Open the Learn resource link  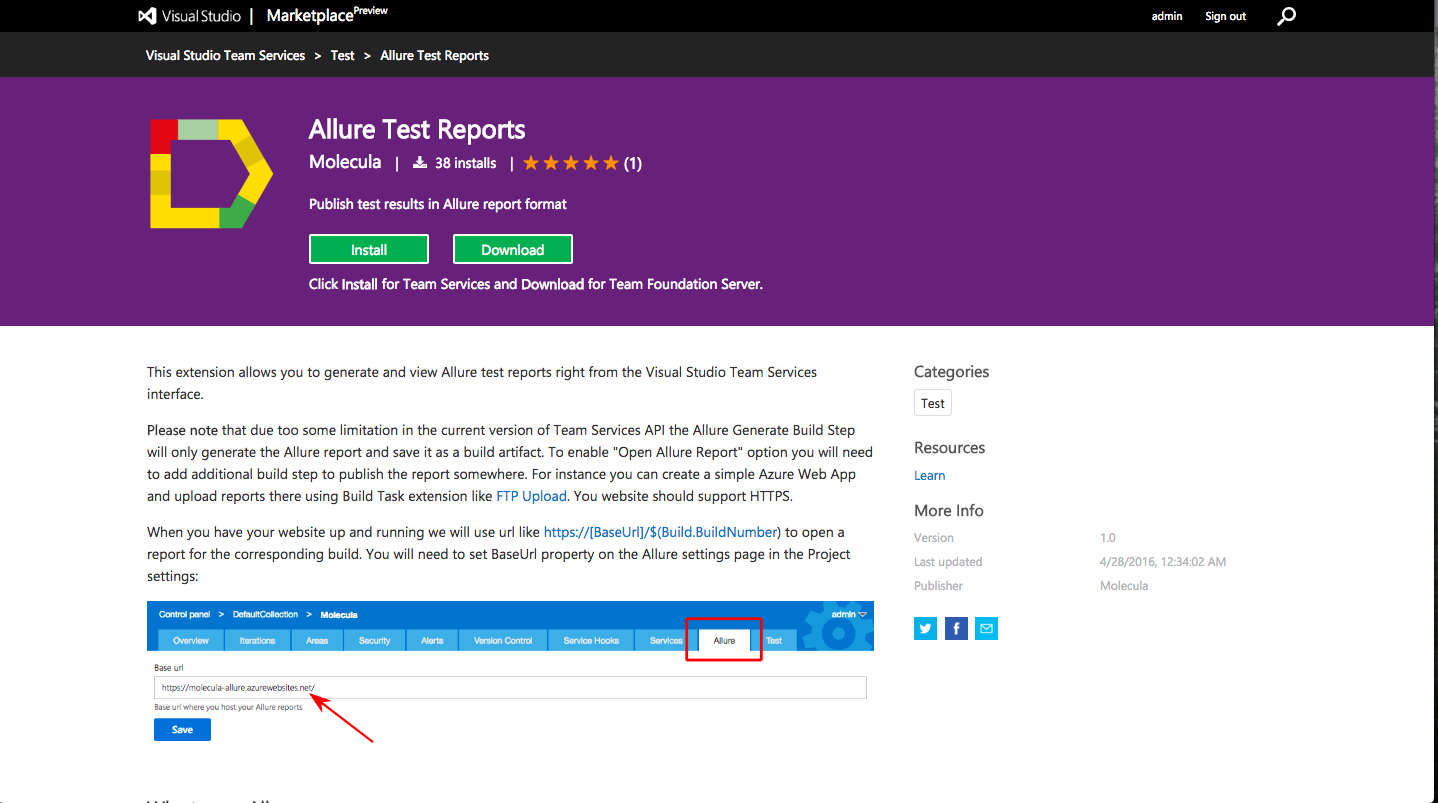[929, 475]
